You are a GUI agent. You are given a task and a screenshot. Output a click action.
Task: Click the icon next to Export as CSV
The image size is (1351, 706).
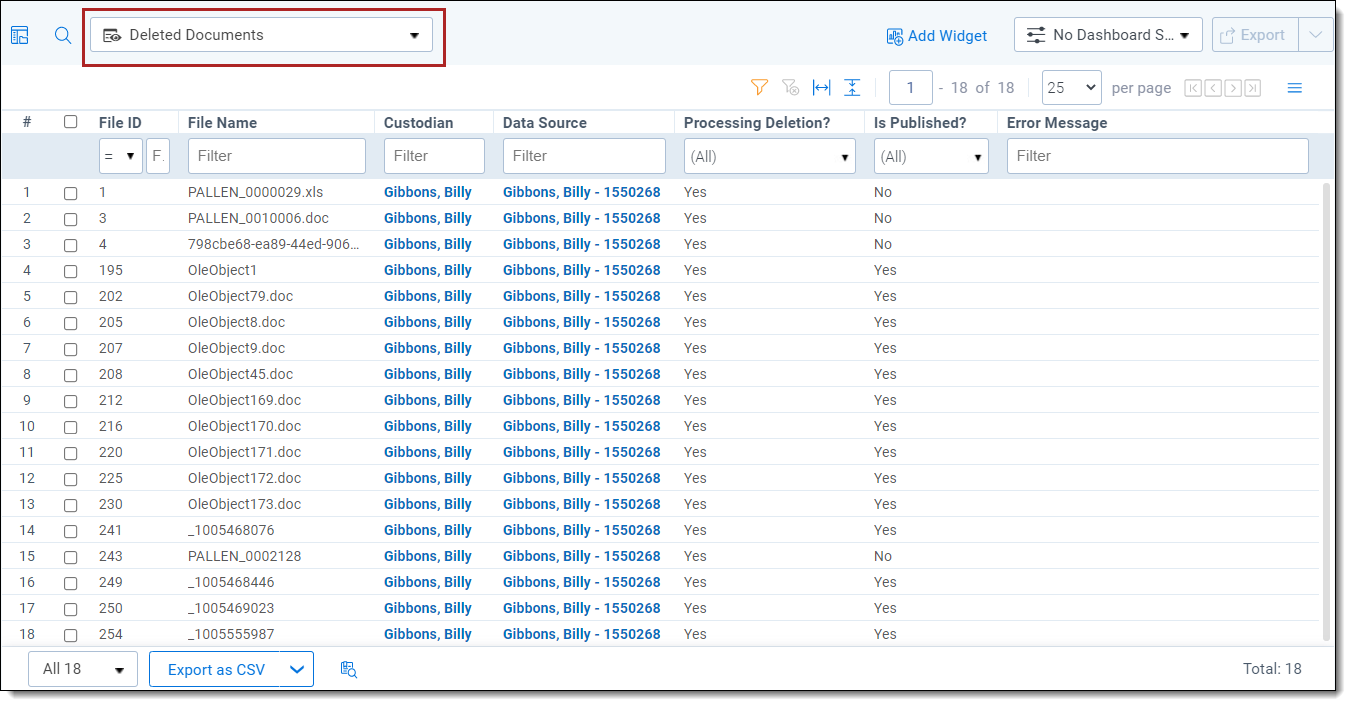click(348, 669)
